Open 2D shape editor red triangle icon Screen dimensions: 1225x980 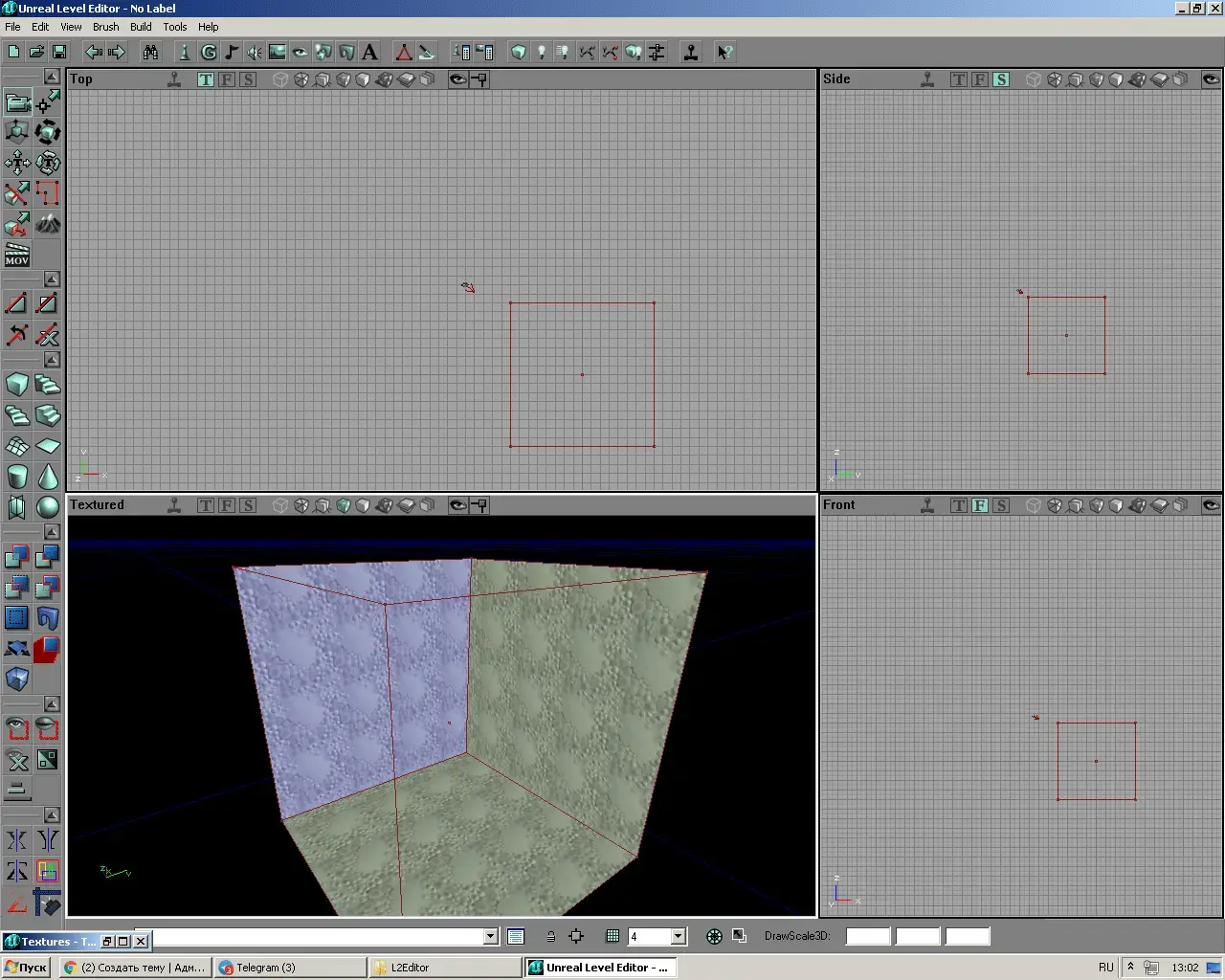pyautogui.click(x=404, y=52)
